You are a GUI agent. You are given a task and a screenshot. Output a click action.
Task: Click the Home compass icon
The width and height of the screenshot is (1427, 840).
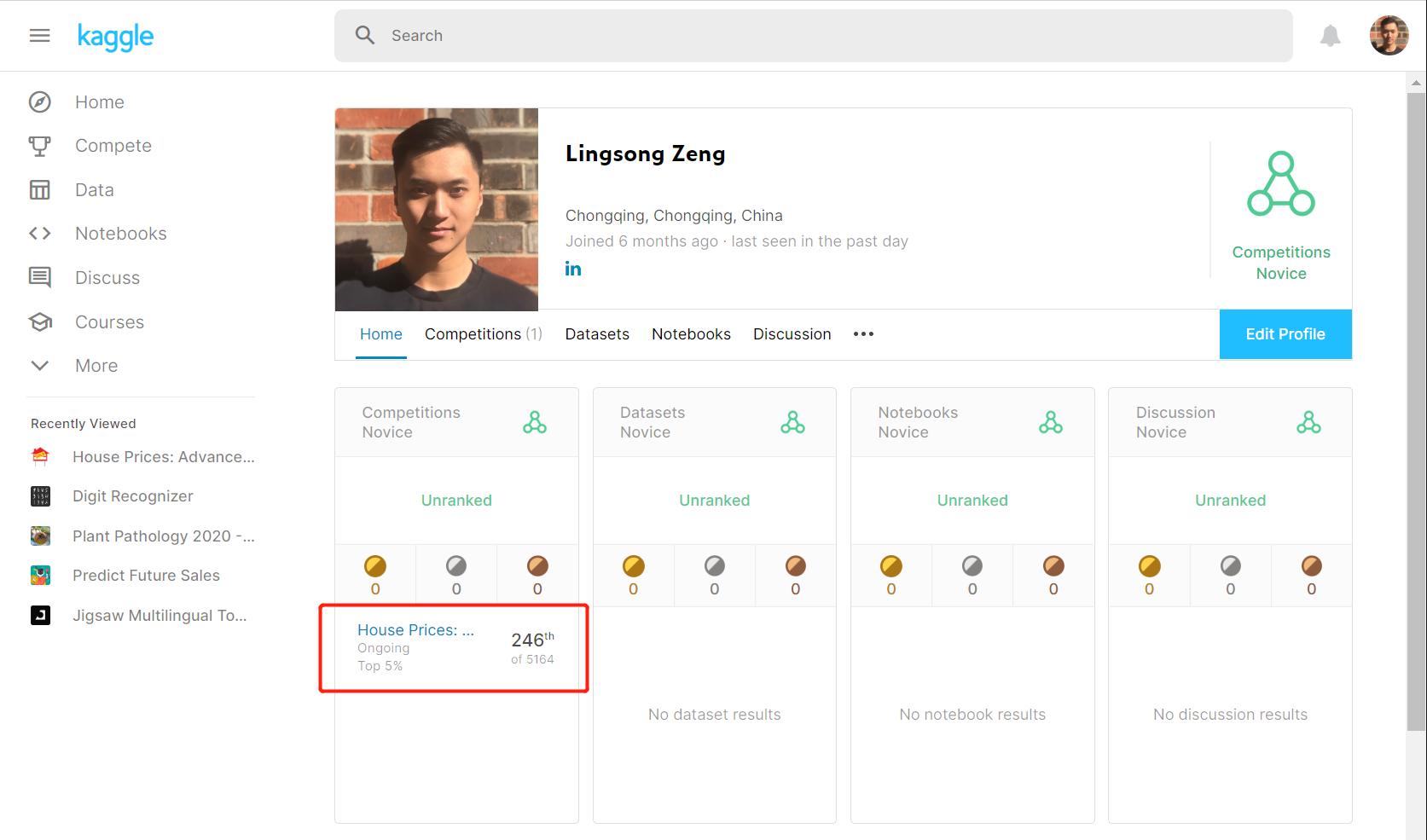[x=40, y=102]
